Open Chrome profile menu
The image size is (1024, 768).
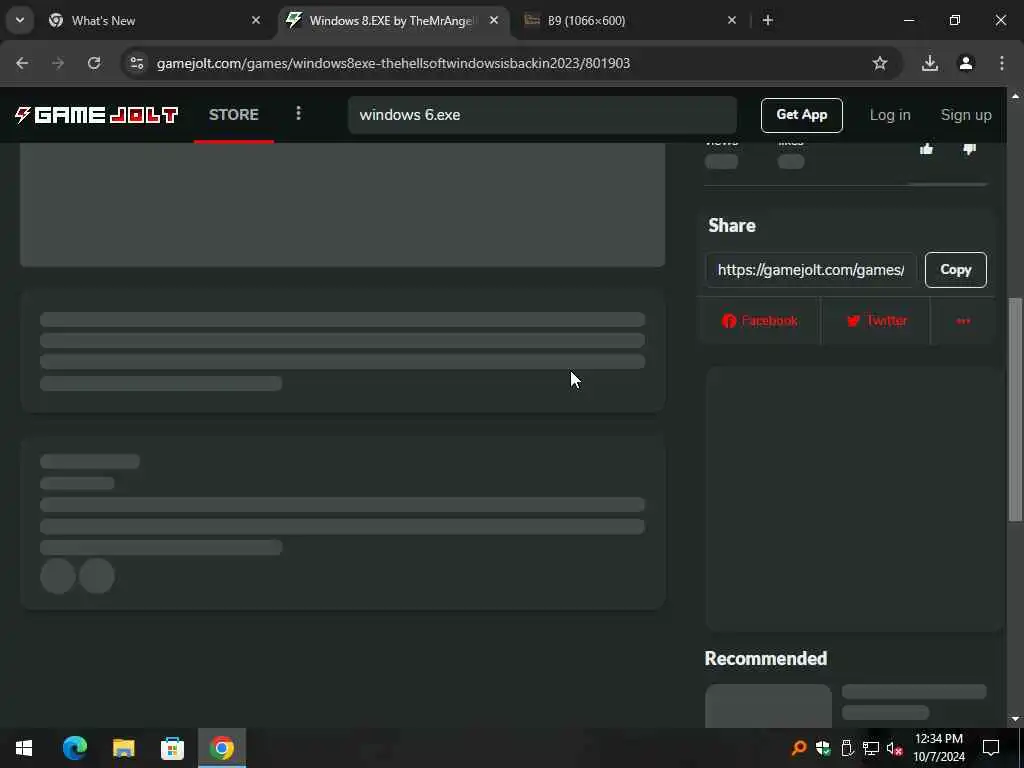tap(966, 63)
